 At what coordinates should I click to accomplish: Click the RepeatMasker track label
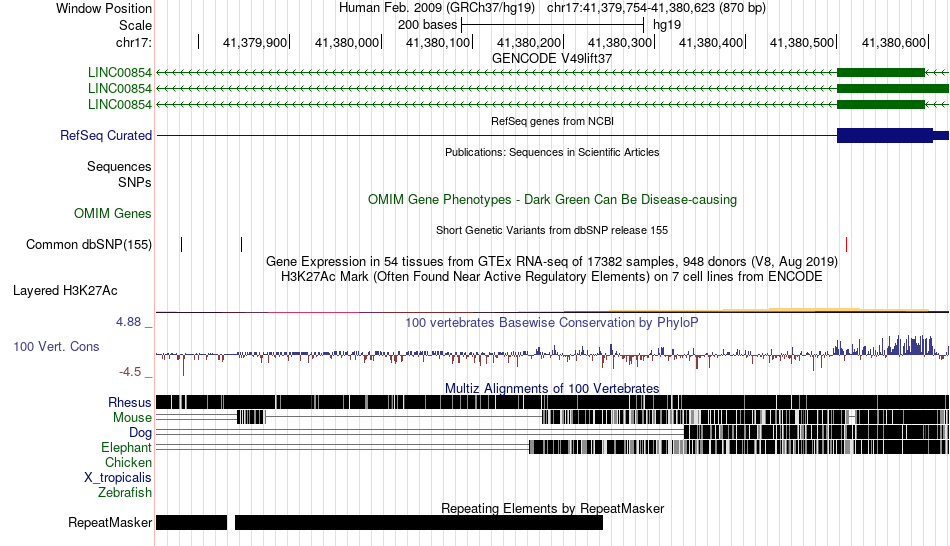(x=110, y=522)
